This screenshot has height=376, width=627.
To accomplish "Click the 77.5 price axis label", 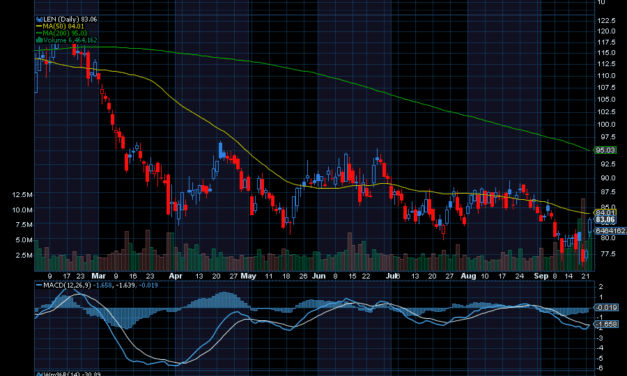I will pos(607,254).
